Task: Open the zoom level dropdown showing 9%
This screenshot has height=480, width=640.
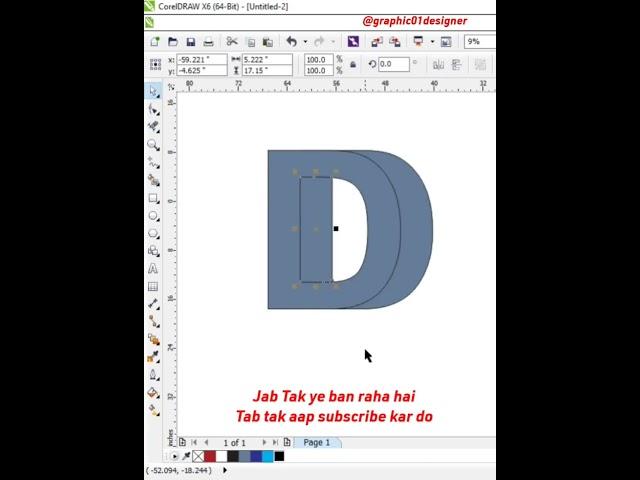Action: 478,42
